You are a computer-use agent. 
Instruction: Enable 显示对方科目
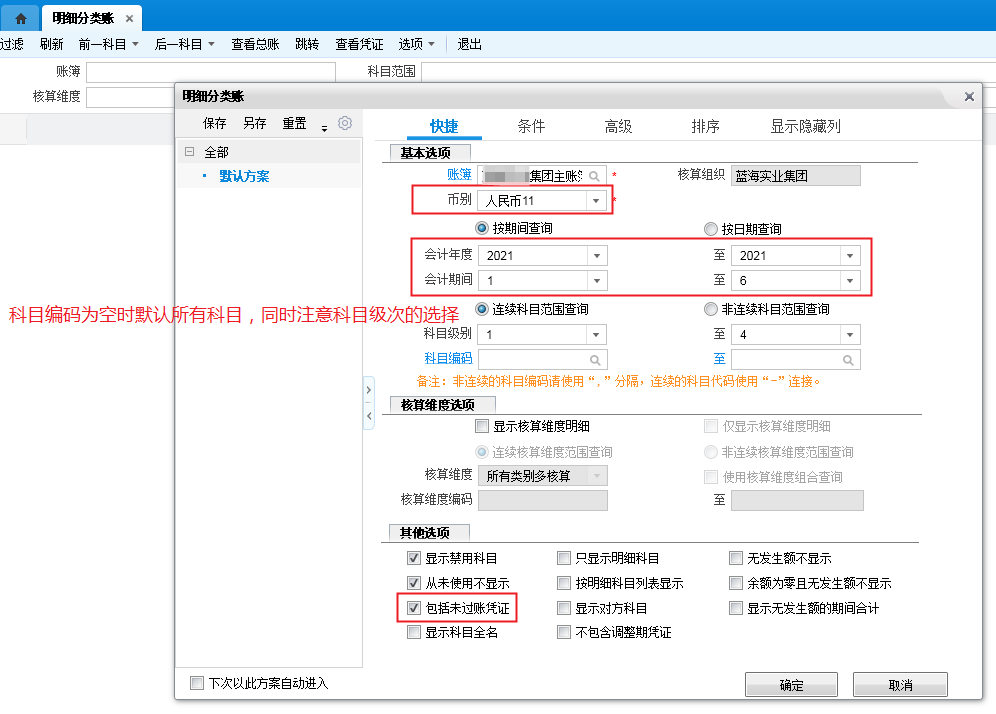point(563,608)
